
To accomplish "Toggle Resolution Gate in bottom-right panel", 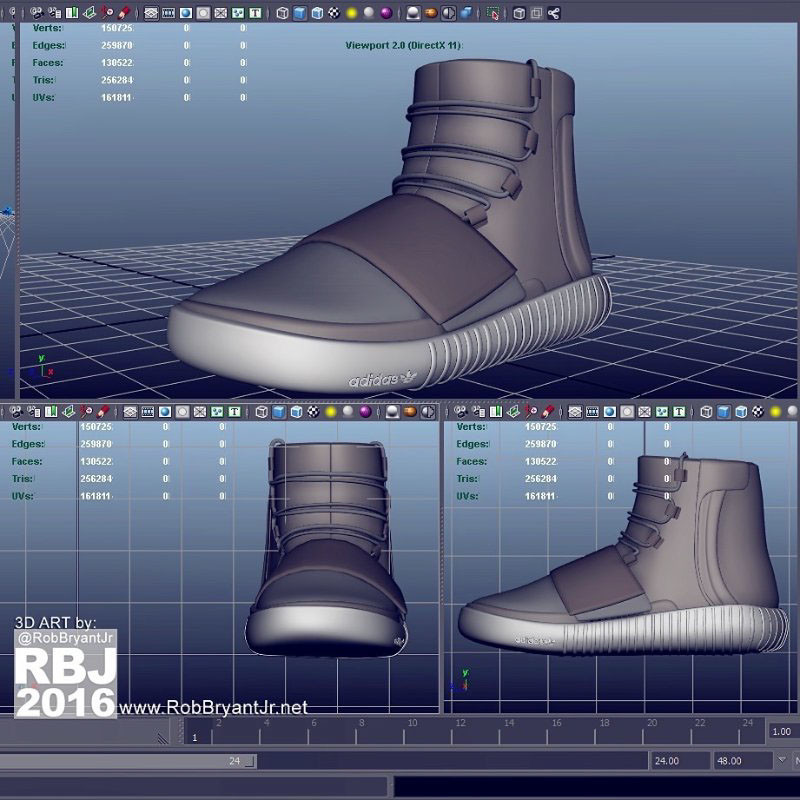I will click(610, 412).
